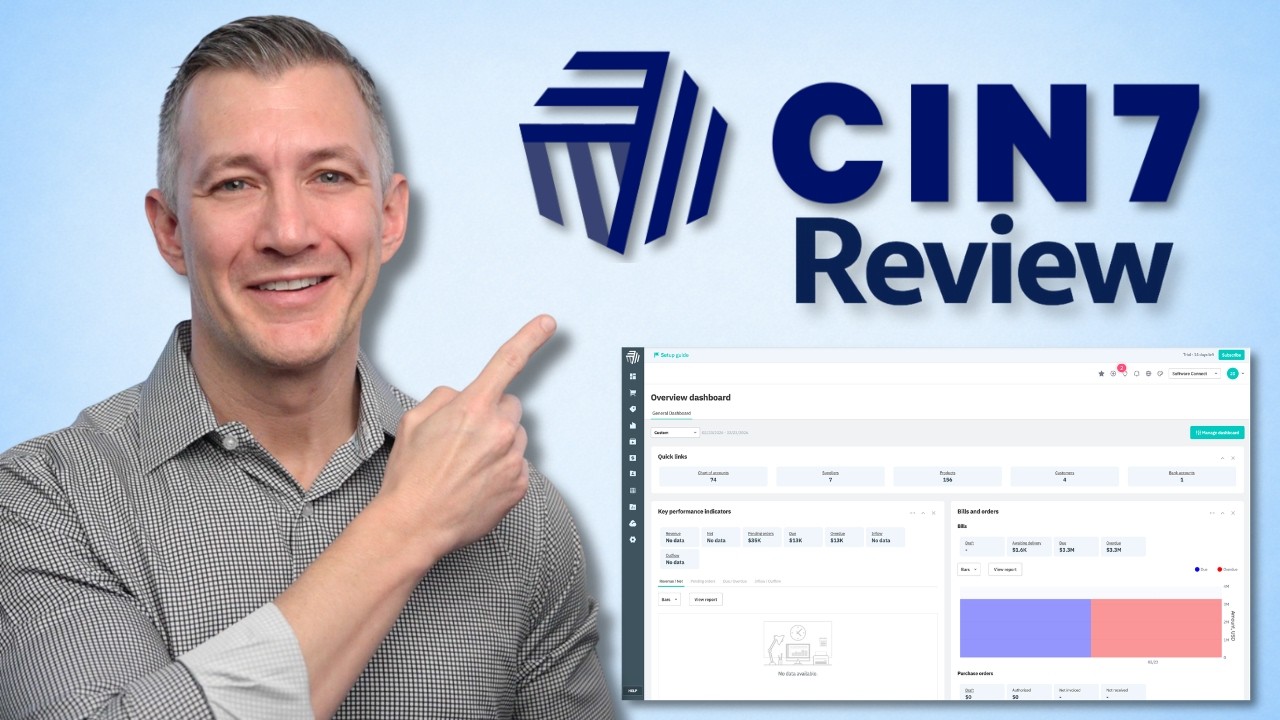Collapse the Key performance indicators panel

[923, 513]
